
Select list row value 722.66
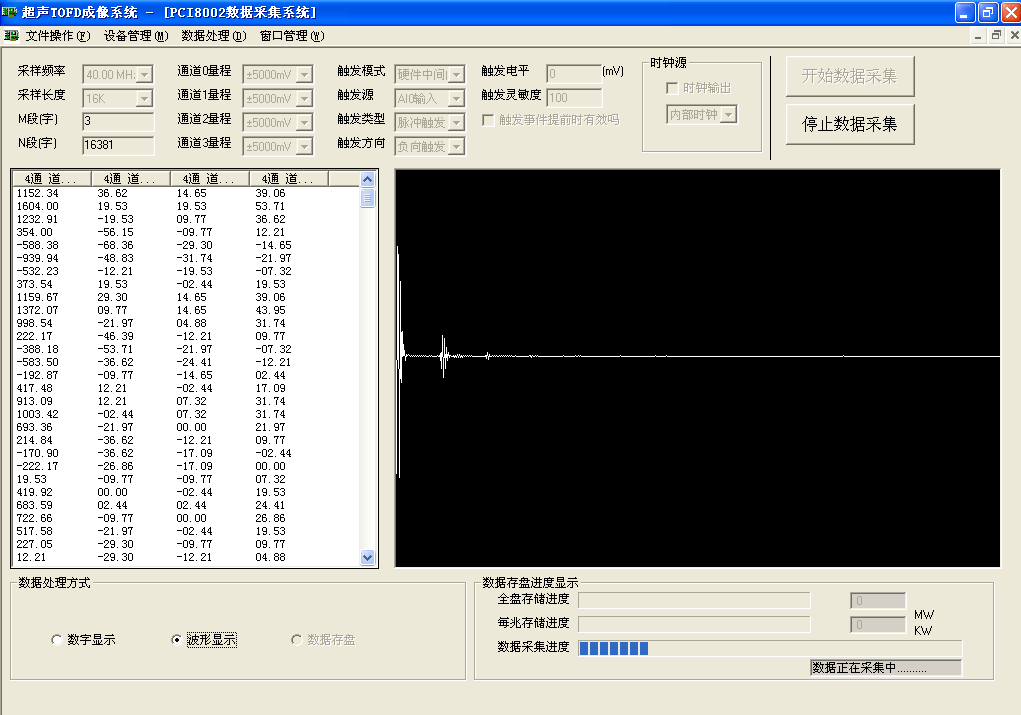(35, 519)
